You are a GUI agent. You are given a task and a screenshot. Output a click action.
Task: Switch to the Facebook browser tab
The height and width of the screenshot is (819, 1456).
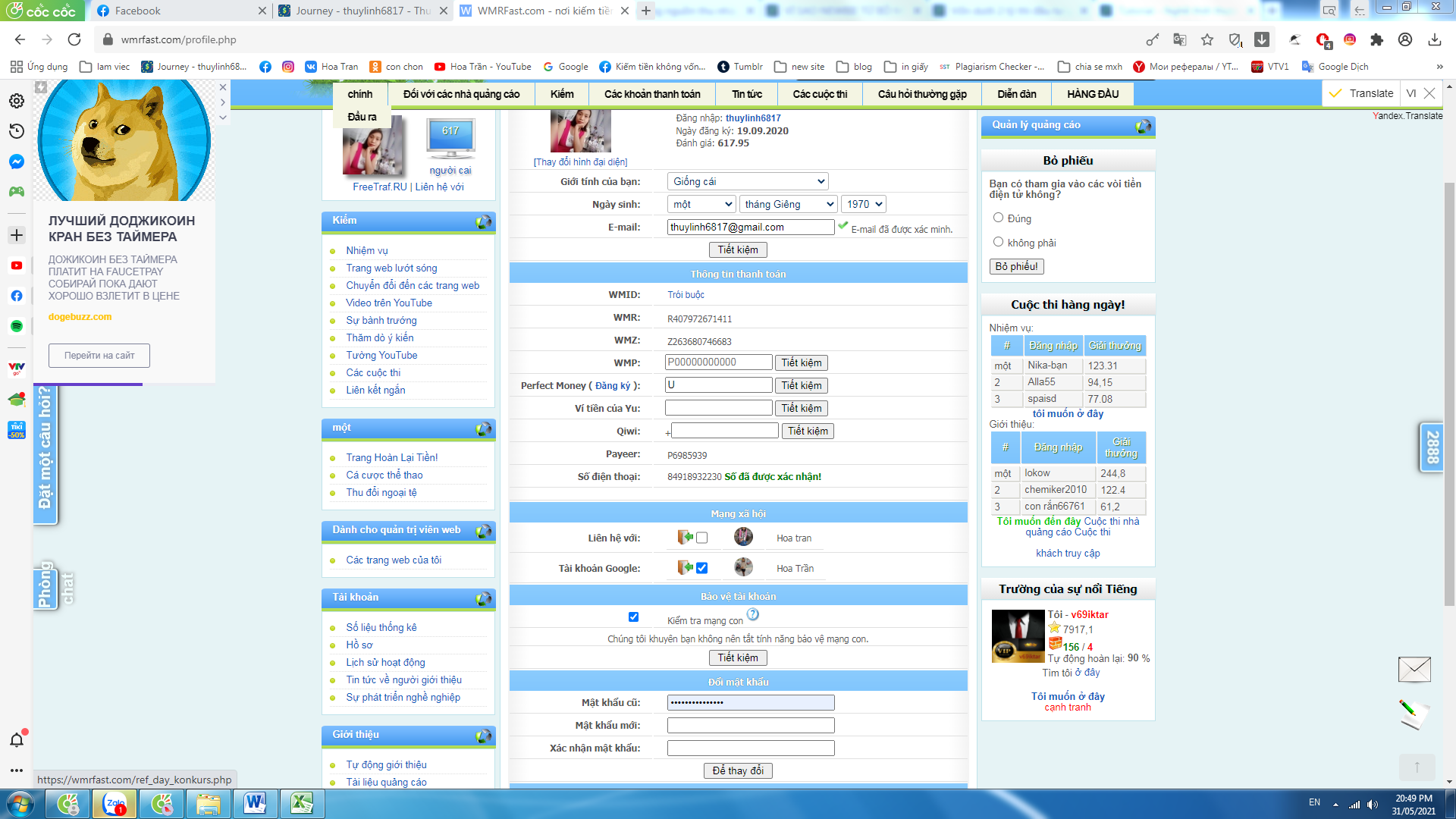(180, 11)
